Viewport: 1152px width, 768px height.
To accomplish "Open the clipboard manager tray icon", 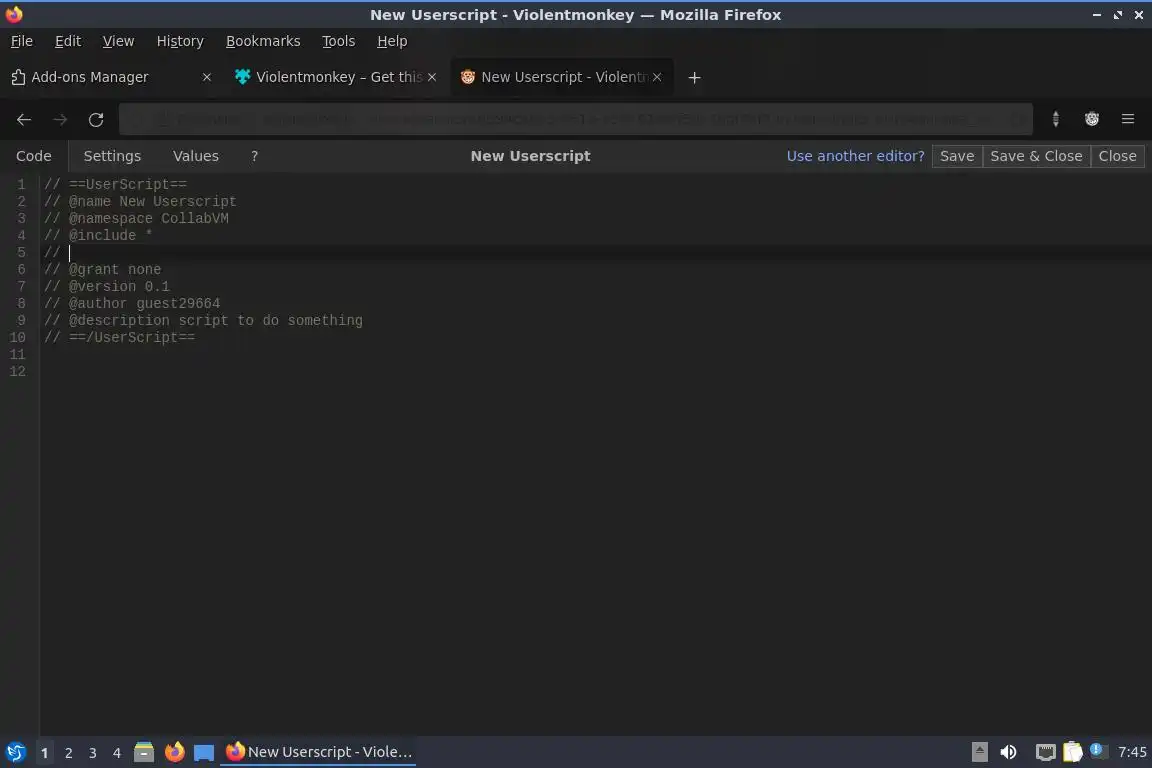I will (x=1073, y=752).
